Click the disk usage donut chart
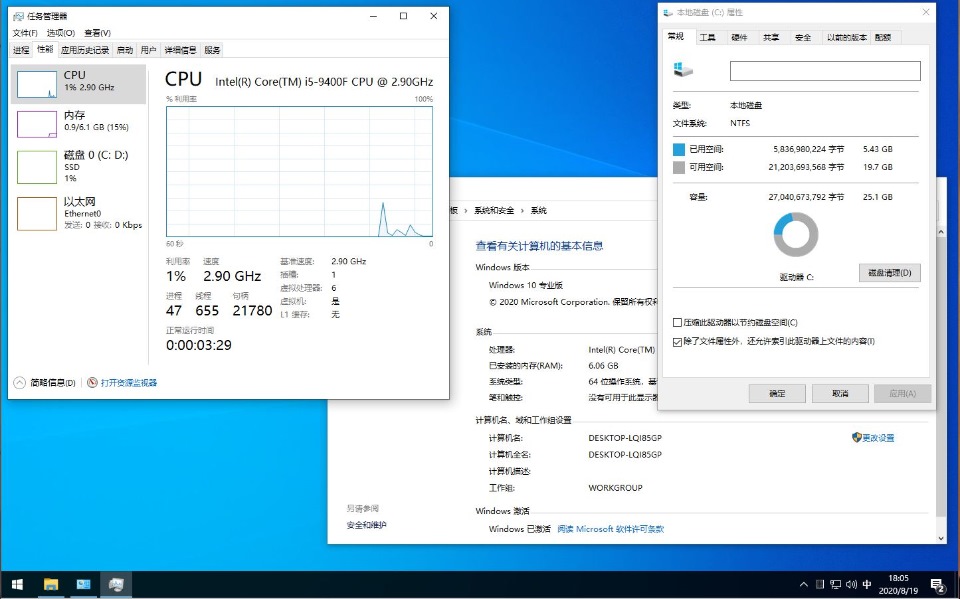This screenshot has height=599, width=960. coord(796,235)
